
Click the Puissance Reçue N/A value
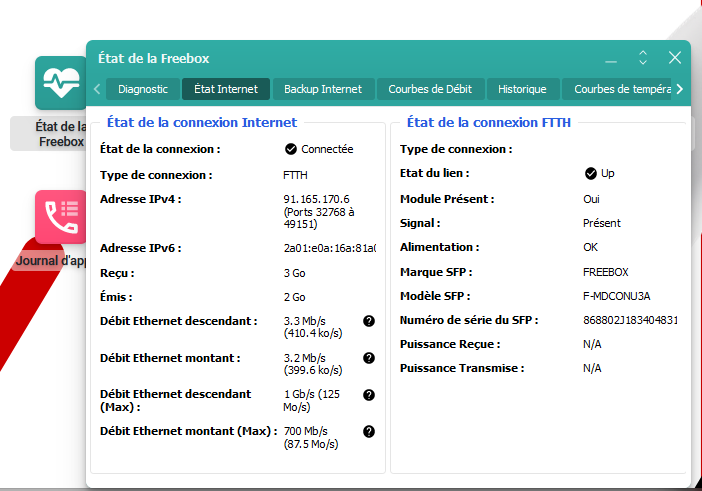point(592,344)
